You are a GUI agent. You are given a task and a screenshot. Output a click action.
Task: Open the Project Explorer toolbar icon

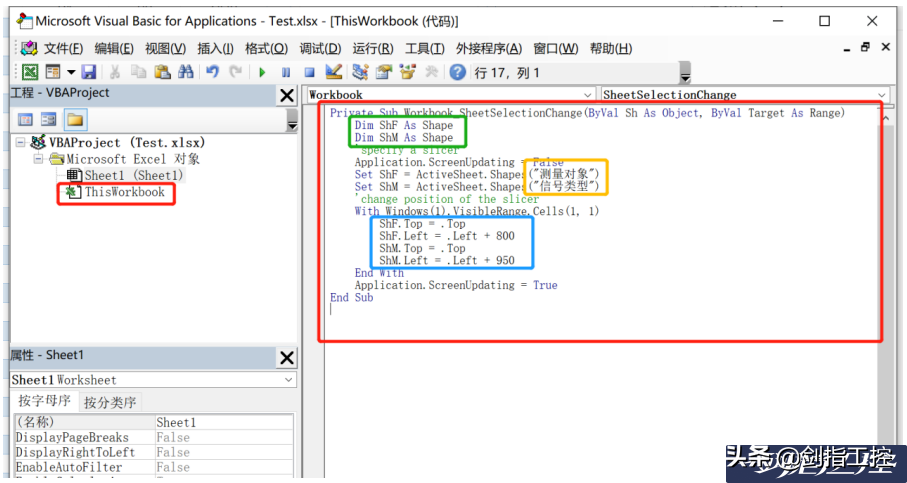360,72
